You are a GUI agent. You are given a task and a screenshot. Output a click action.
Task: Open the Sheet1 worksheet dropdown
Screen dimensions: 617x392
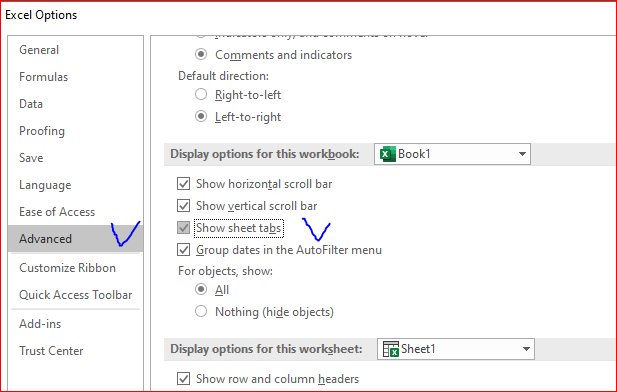point(456,349)
